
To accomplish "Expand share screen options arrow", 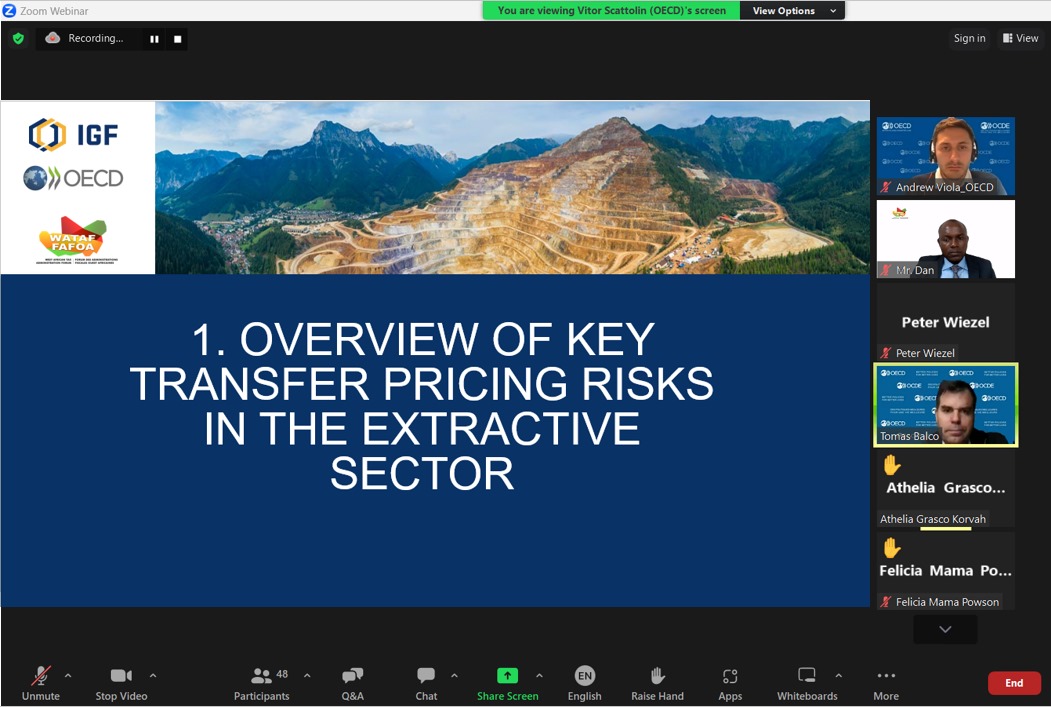I will click(x=540, y=676).
